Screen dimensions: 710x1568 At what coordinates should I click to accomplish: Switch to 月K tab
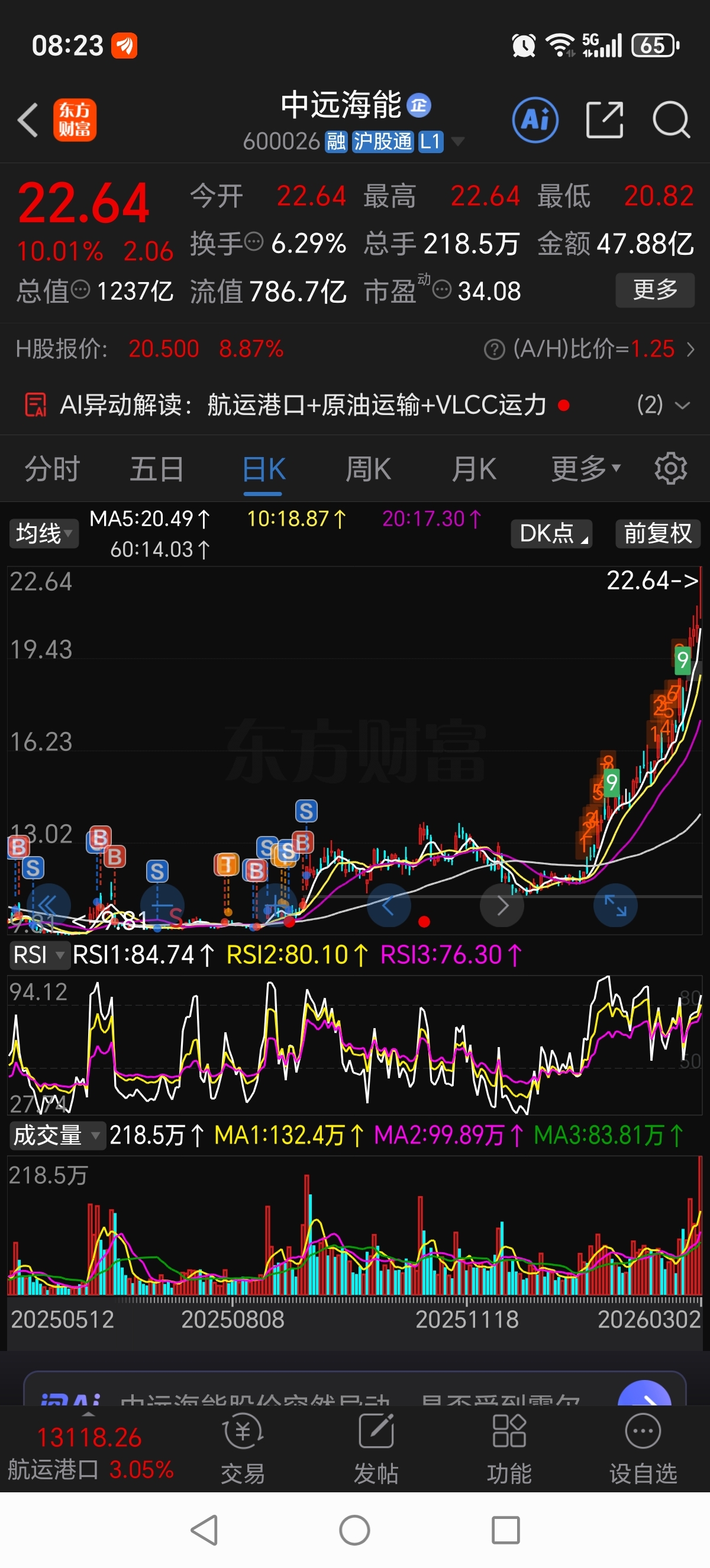(474, 469)
